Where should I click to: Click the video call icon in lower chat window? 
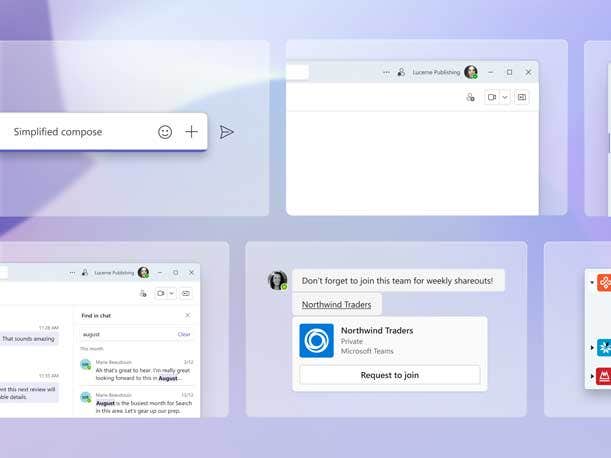pyautogui.click(x=160, y=293)
